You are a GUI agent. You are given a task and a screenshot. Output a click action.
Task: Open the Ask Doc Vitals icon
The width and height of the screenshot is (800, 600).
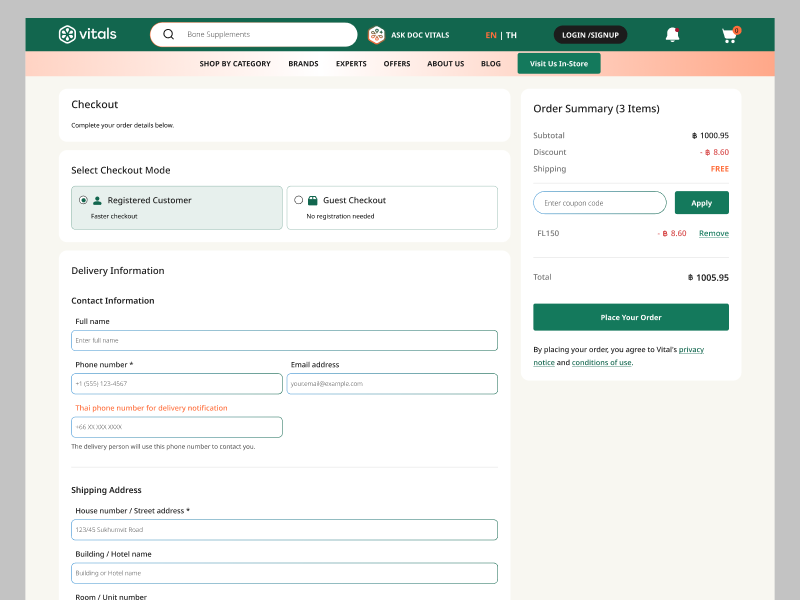pyautogui.click(x=377, y=35)
